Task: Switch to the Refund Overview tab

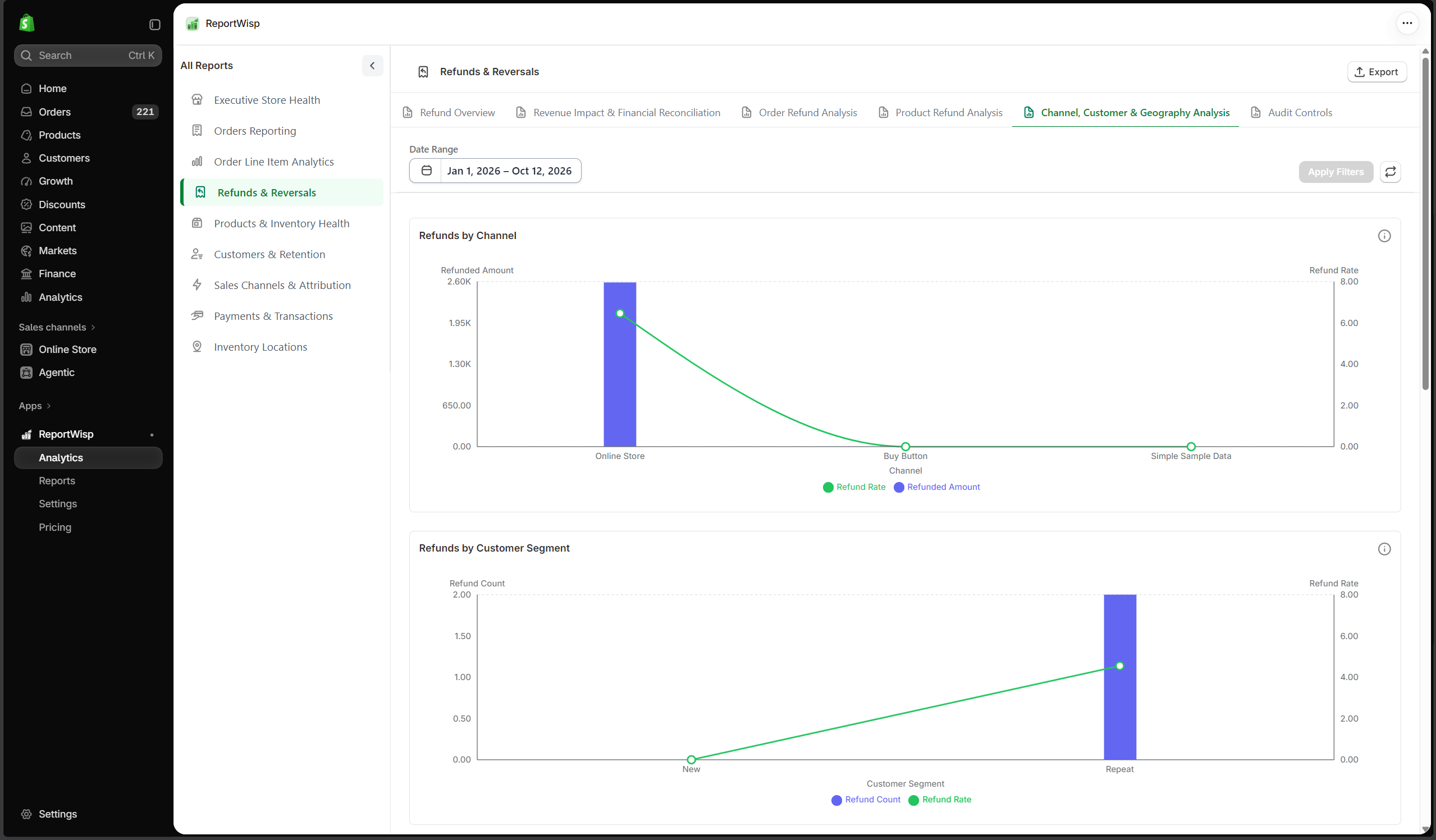Action: (x=449, y=113)
